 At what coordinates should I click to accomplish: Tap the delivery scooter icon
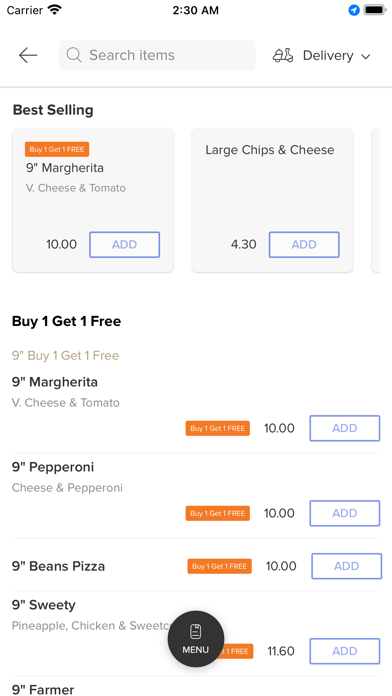tap(283, 55)
